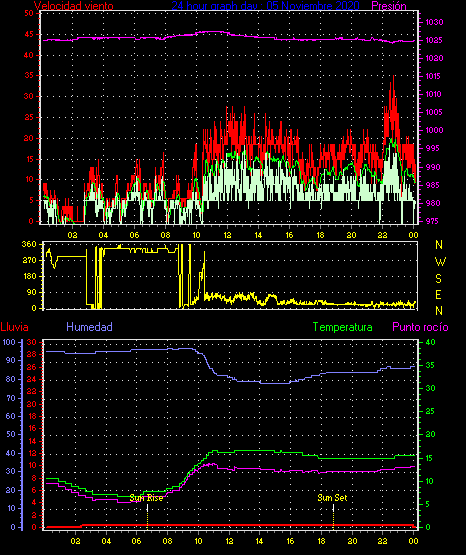Click the 'Punto rocío' legend label
466x555 pixels.
(420, 327)
